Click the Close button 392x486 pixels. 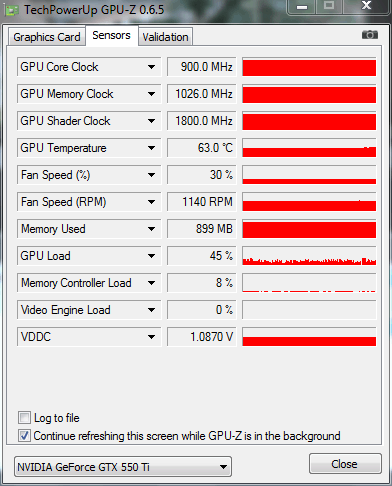(x=345, y=464)
